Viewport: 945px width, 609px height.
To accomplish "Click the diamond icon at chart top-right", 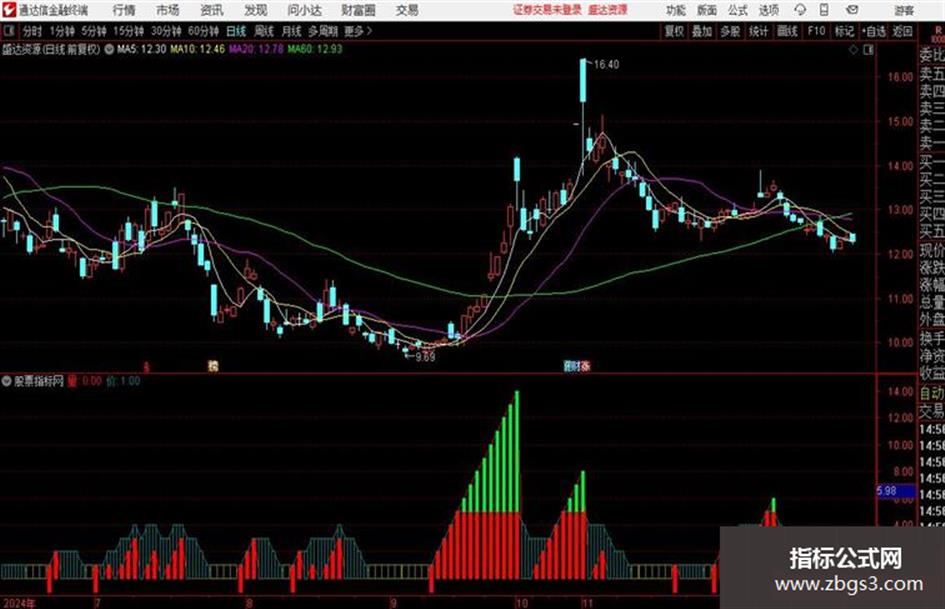I will pyautogui.click(x=853, y=50).
